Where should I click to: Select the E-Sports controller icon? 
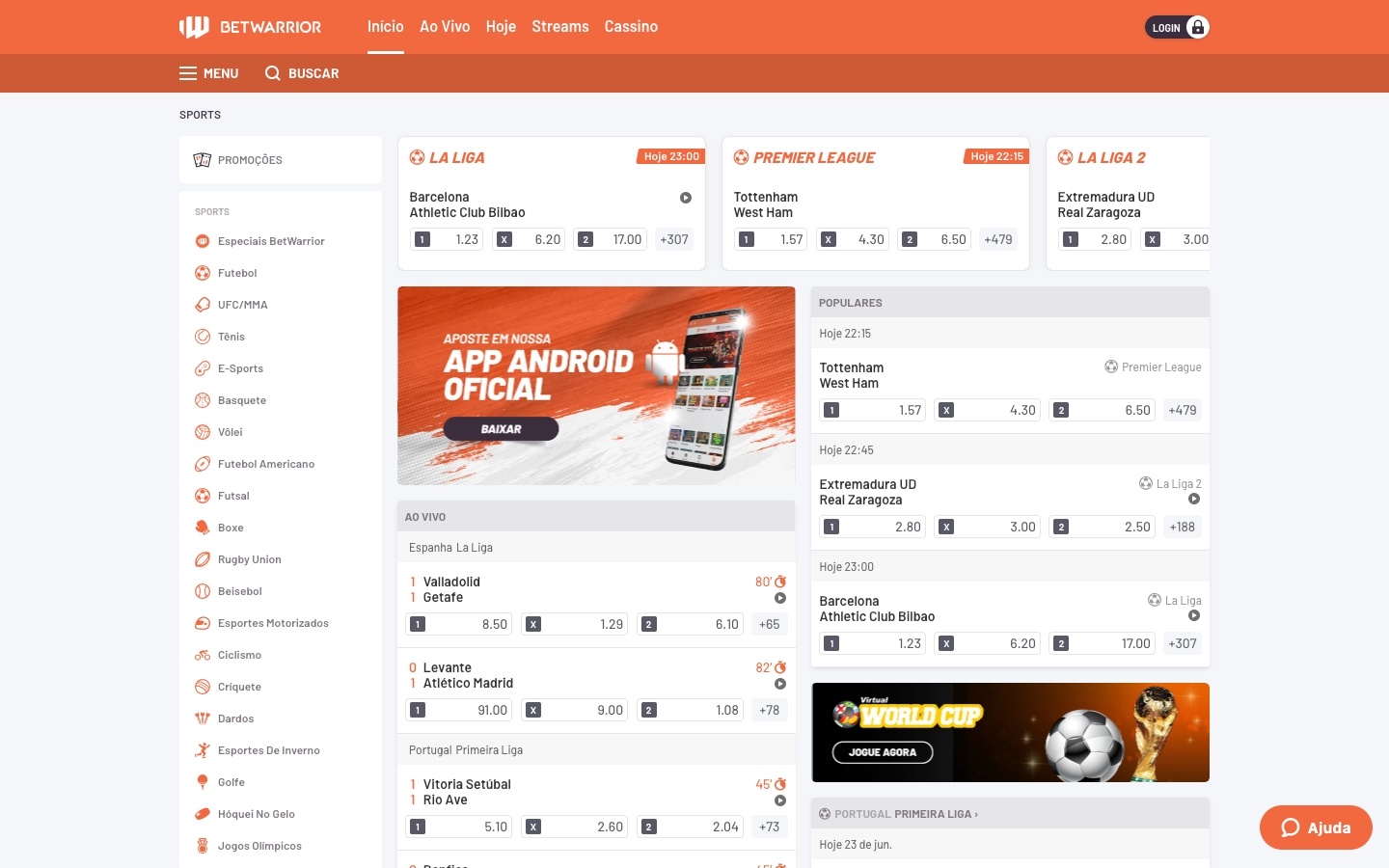[203, 368]
